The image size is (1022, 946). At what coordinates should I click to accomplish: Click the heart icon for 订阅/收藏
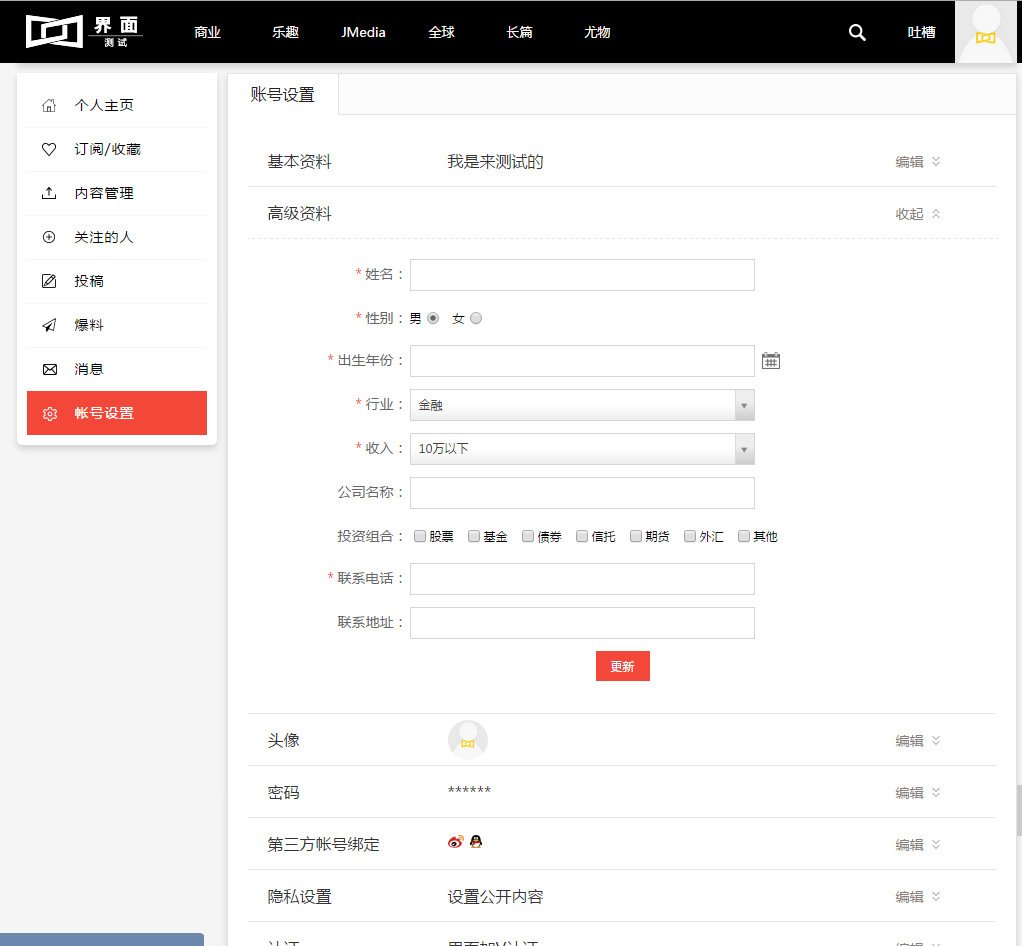(x=49, y=149)
